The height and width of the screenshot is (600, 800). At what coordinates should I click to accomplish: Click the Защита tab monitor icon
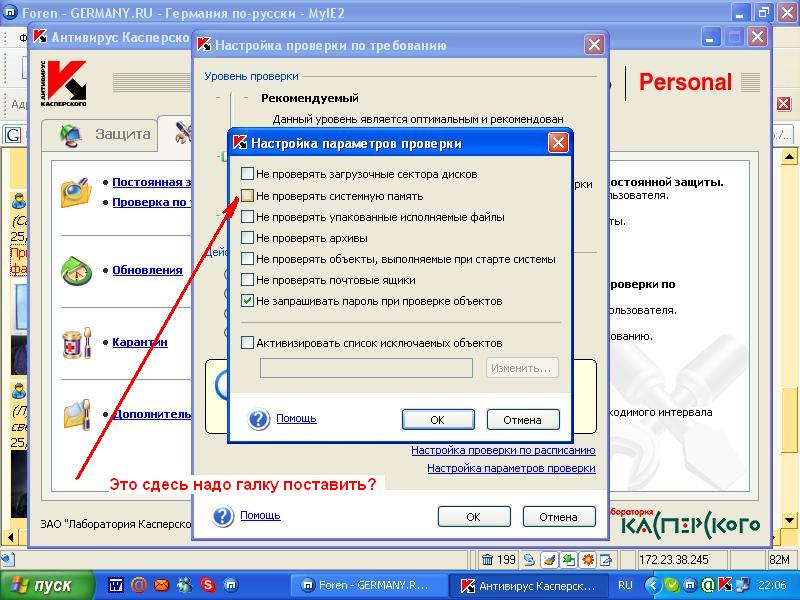tap(71, 135)
